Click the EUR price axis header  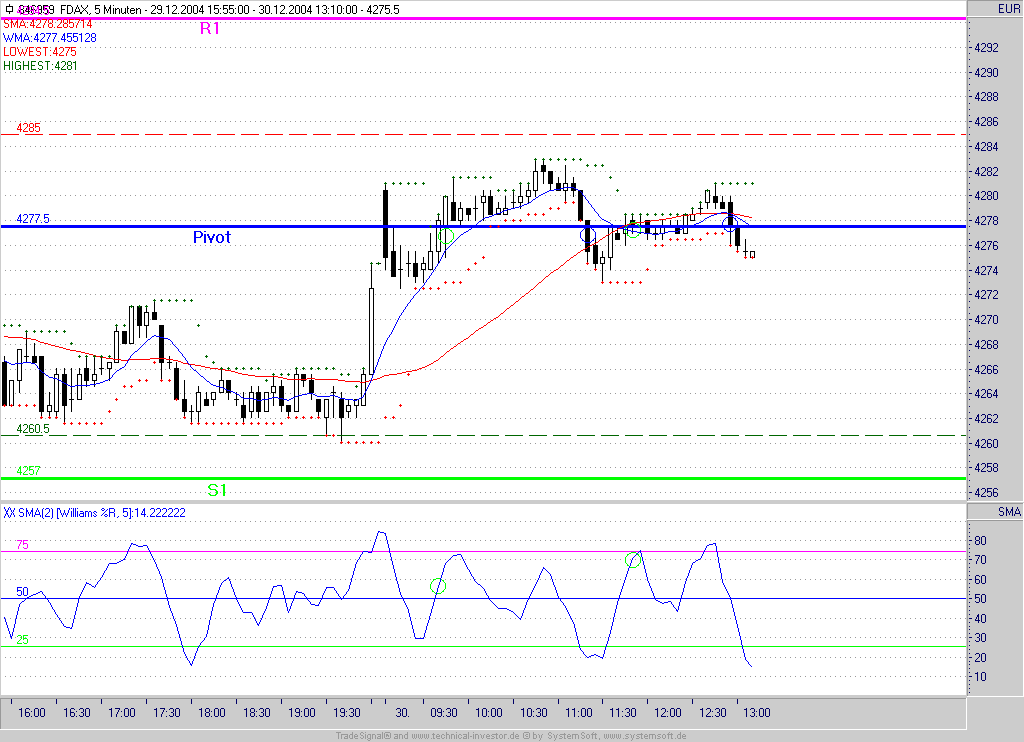click(x=1008, y=9)
